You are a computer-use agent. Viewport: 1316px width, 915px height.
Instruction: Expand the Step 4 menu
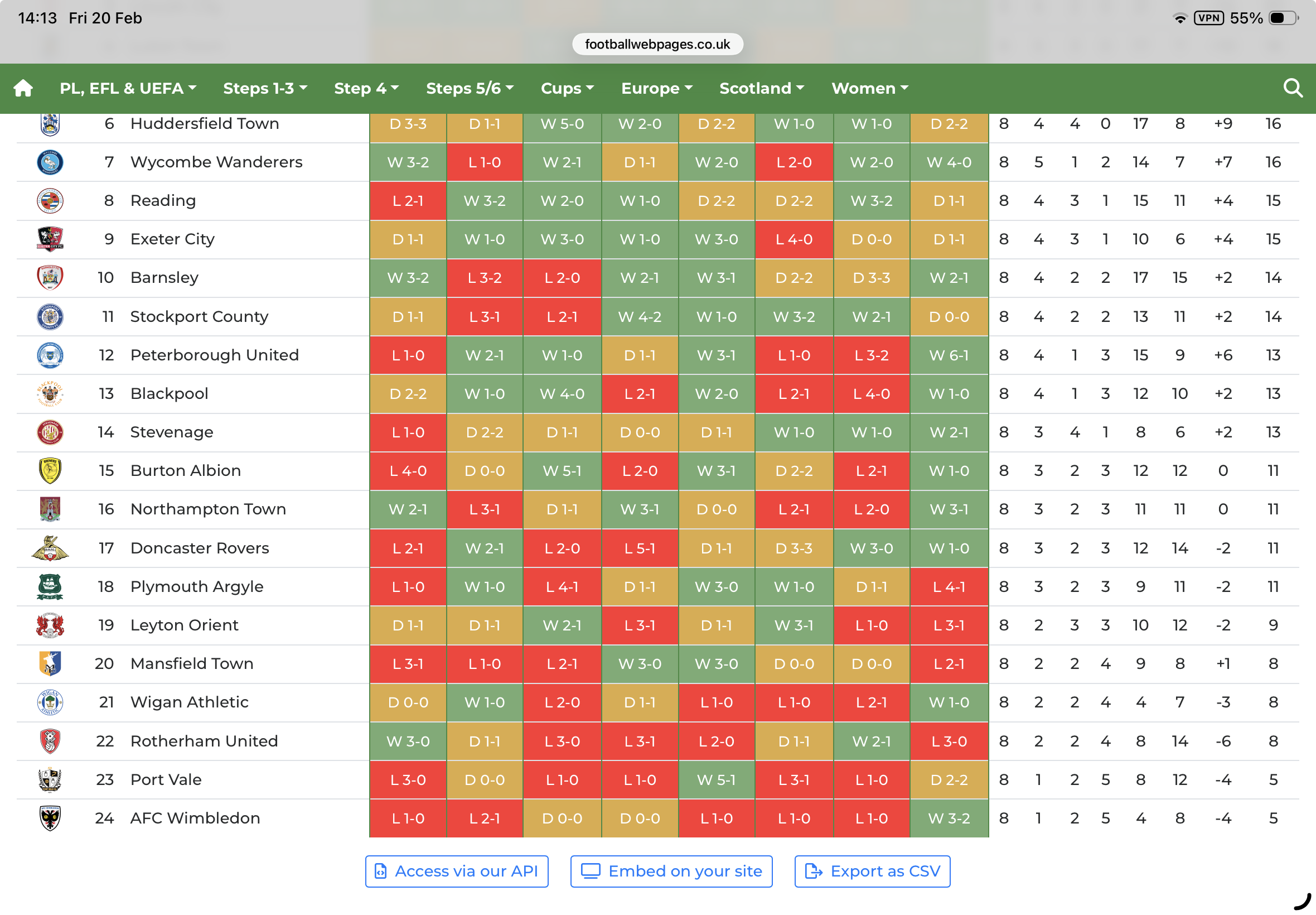pyautogui.click(x=366, y=88)
